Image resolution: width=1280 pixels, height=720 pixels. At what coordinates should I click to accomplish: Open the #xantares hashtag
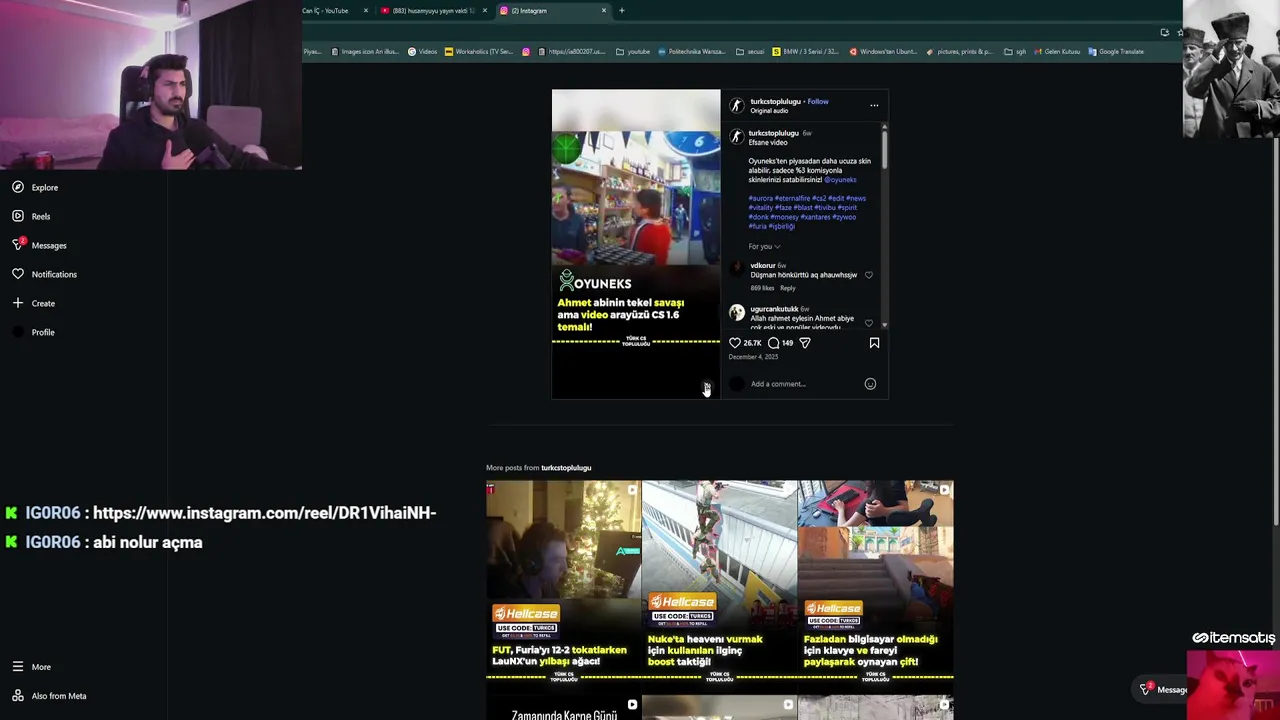pyautogui.click(x=815, y=217)
